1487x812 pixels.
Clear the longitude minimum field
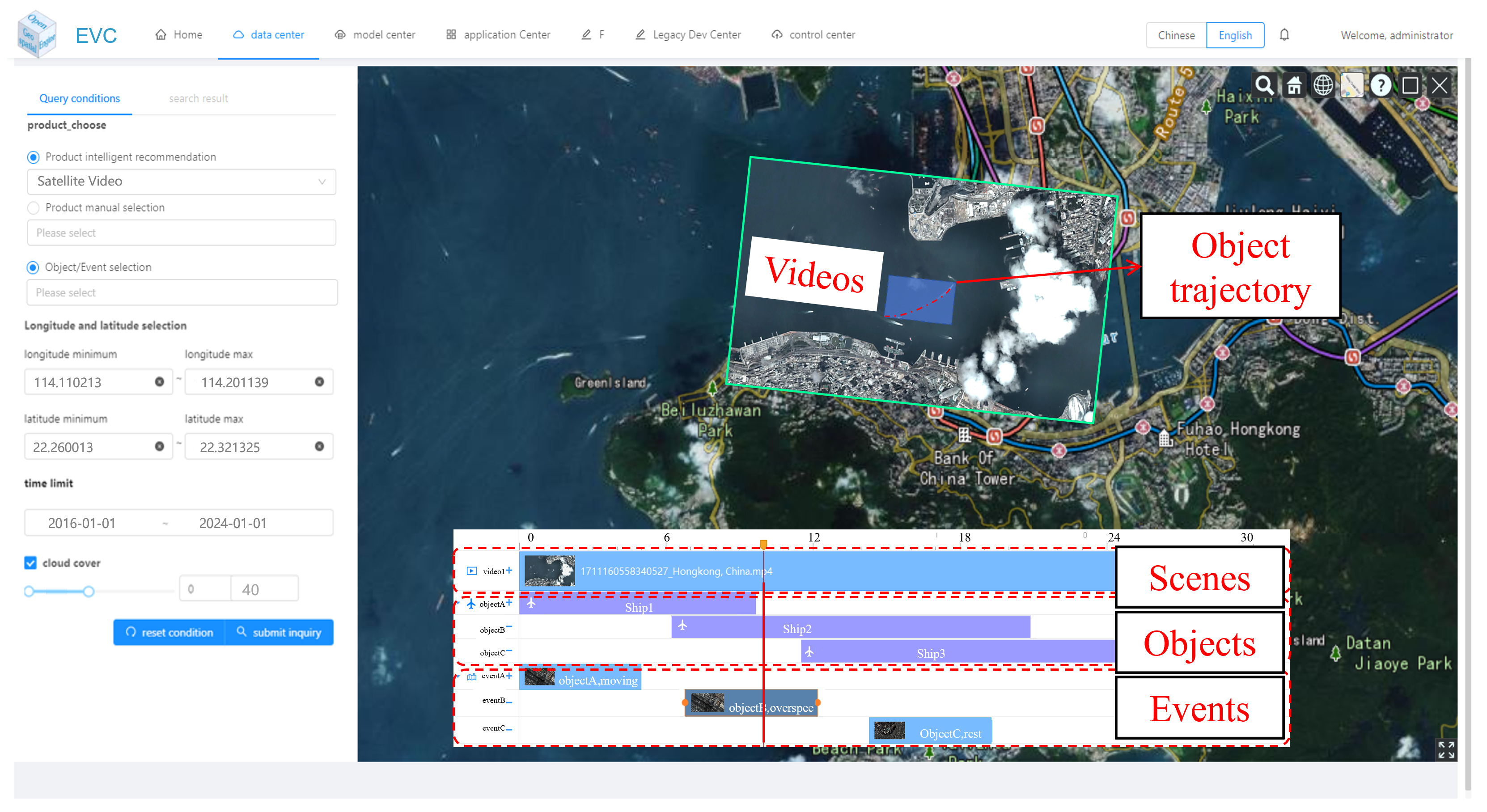(159, 382)
